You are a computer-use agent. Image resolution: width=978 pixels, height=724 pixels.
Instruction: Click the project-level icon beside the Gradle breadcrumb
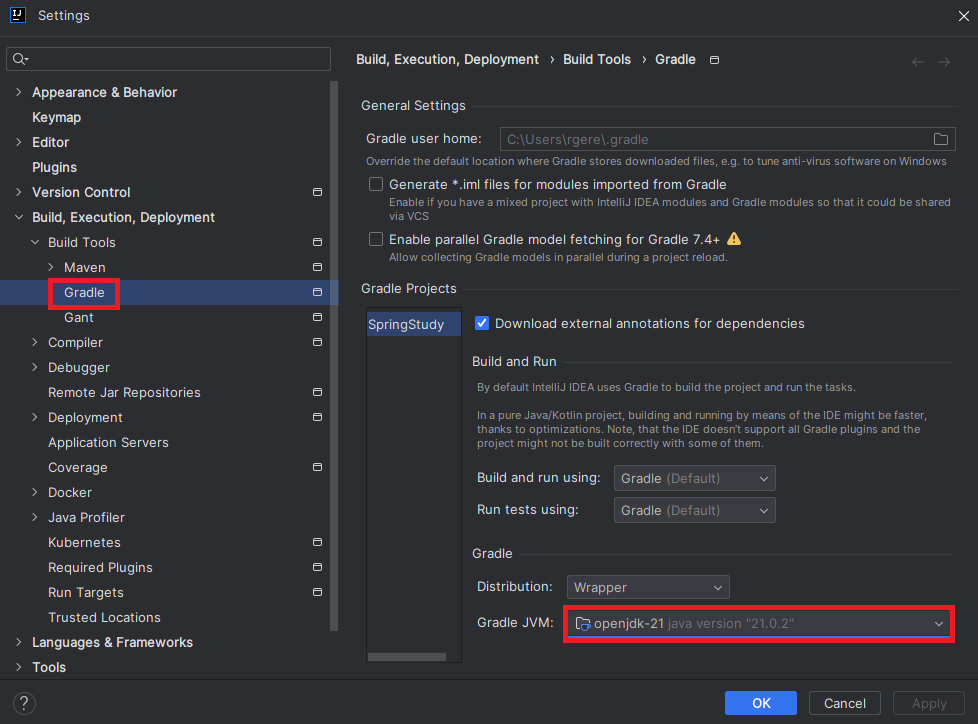pyautogui.click(x=715, y=60)
